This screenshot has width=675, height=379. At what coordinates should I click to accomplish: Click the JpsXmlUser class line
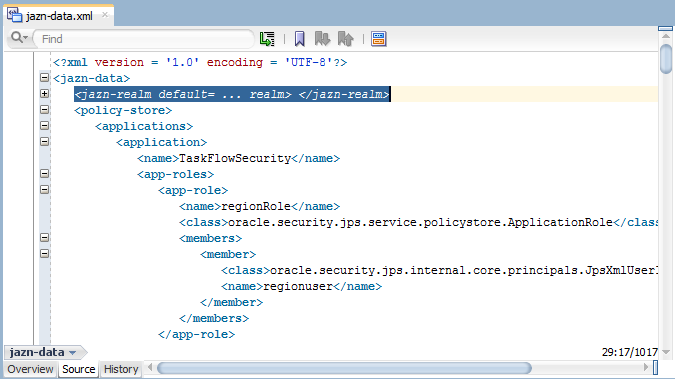[440, 270]
